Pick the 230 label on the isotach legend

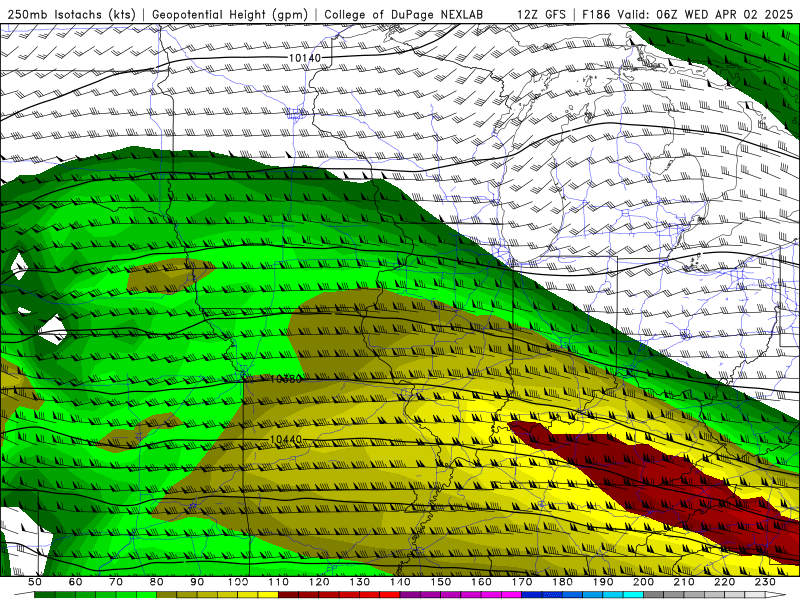765,582
